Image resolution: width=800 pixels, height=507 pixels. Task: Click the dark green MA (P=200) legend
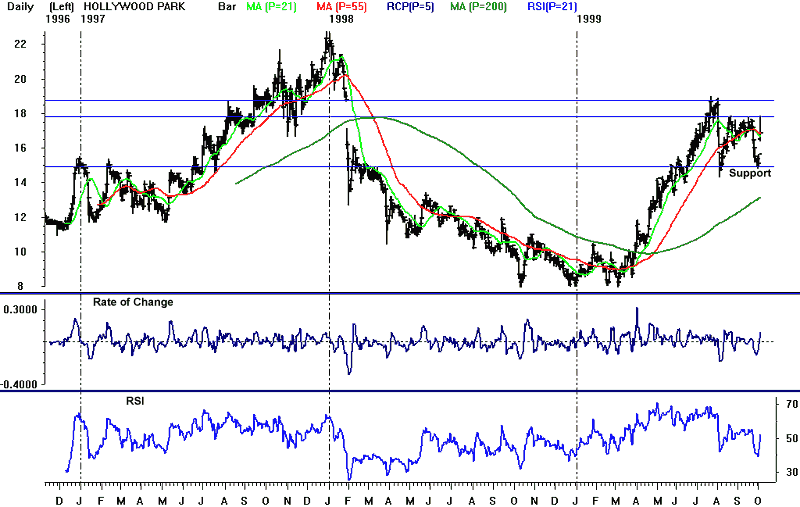(479, 7)
